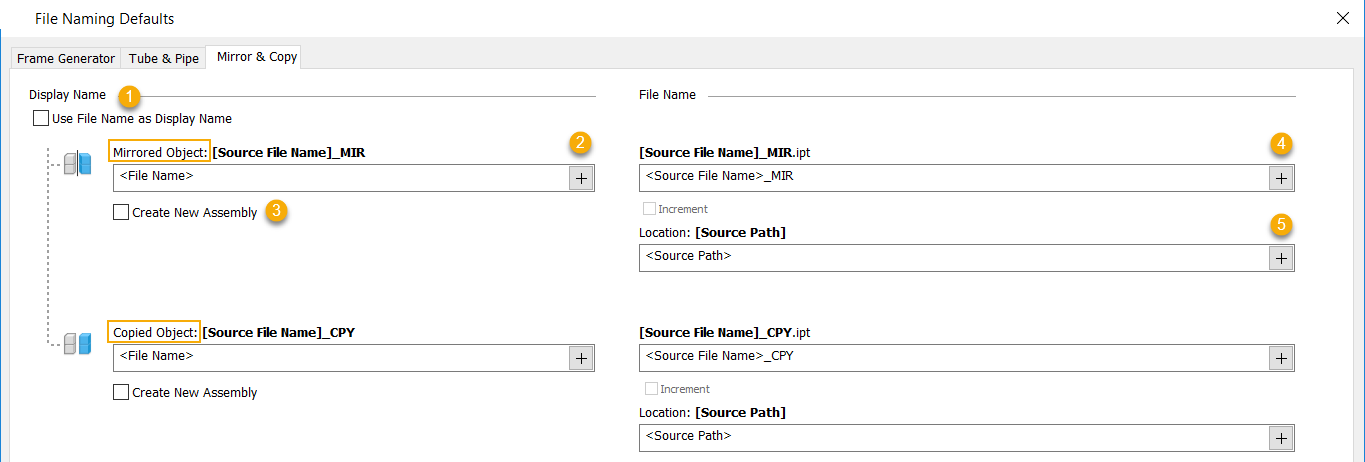This screenshot has height=462, width=1365.
Task: Enable Use File Name as Display Name
Action: [x=41, y=119]
